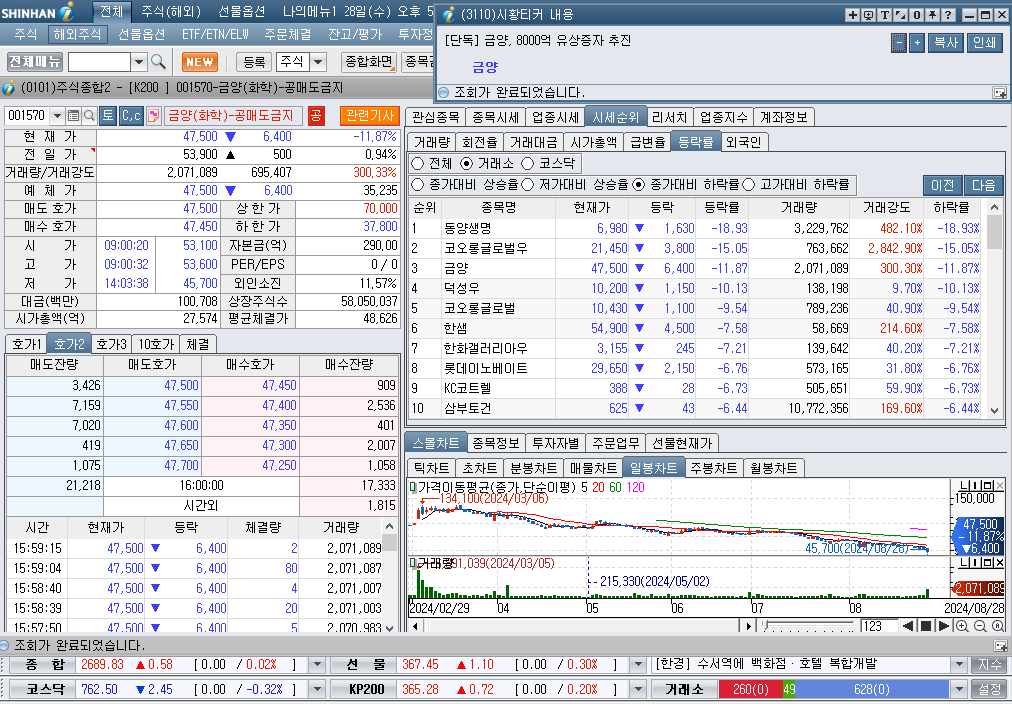This screenshot has height=704, width=1012.
Task: Click the chart auto-fit magnifier A icon
Action: point(998,626)
